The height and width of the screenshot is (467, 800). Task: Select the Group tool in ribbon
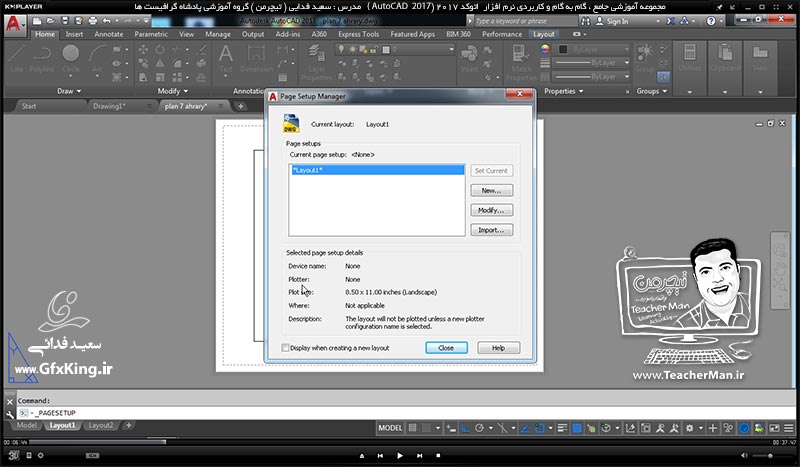[x=644, y=57]
